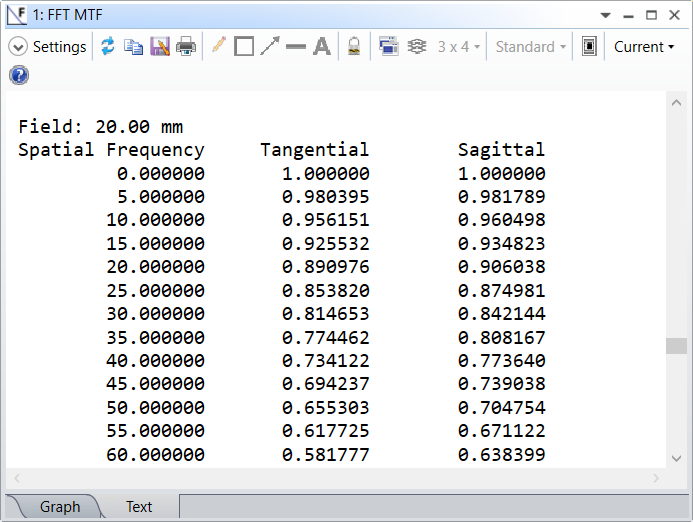Select the 'Field: 20.00 mm' text
Screen dimensions: 693x522
[100, 127]
